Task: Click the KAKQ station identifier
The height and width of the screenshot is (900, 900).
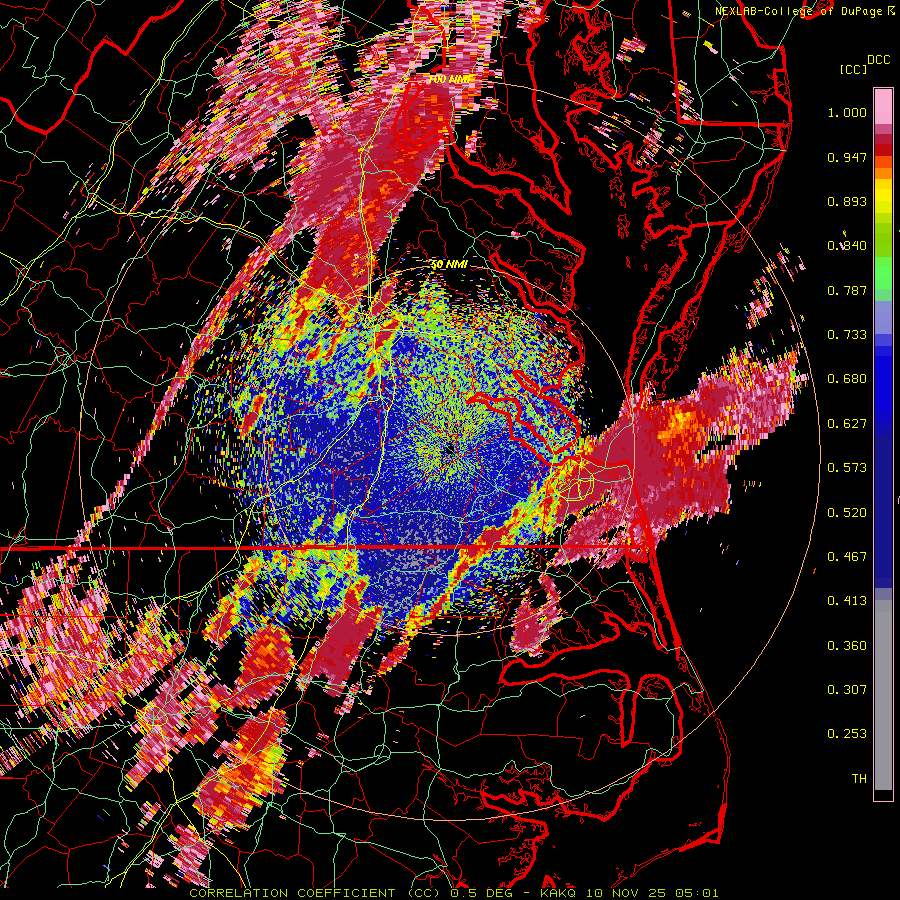Action: pyautogui.click(x=560, y=893)
